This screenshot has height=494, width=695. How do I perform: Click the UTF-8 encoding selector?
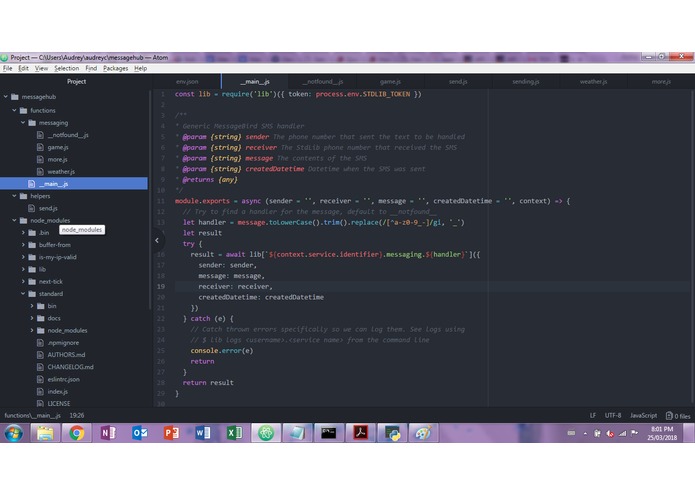click(x=613, y=416)
